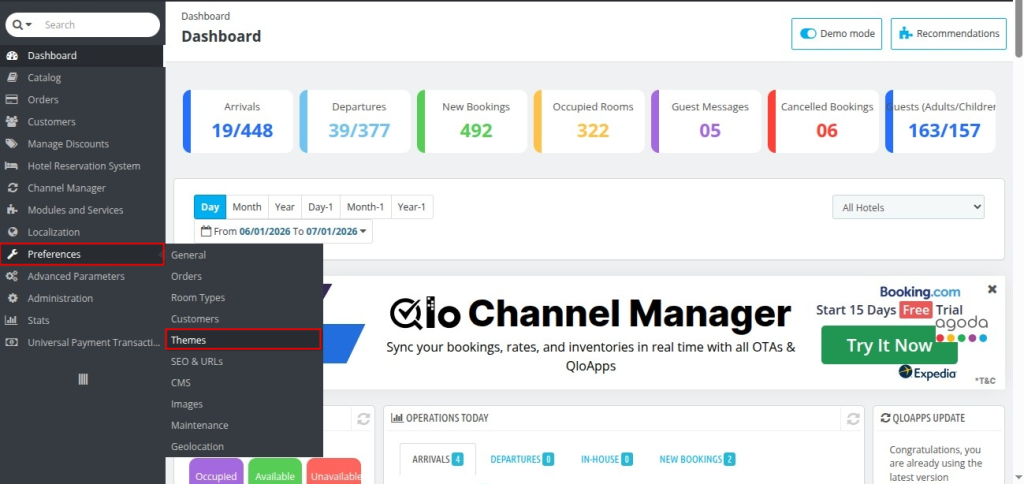Click the Hotel Reservation System bed icon
The height and width of the screenshot is (484, 1024).
tap(12, 166)
